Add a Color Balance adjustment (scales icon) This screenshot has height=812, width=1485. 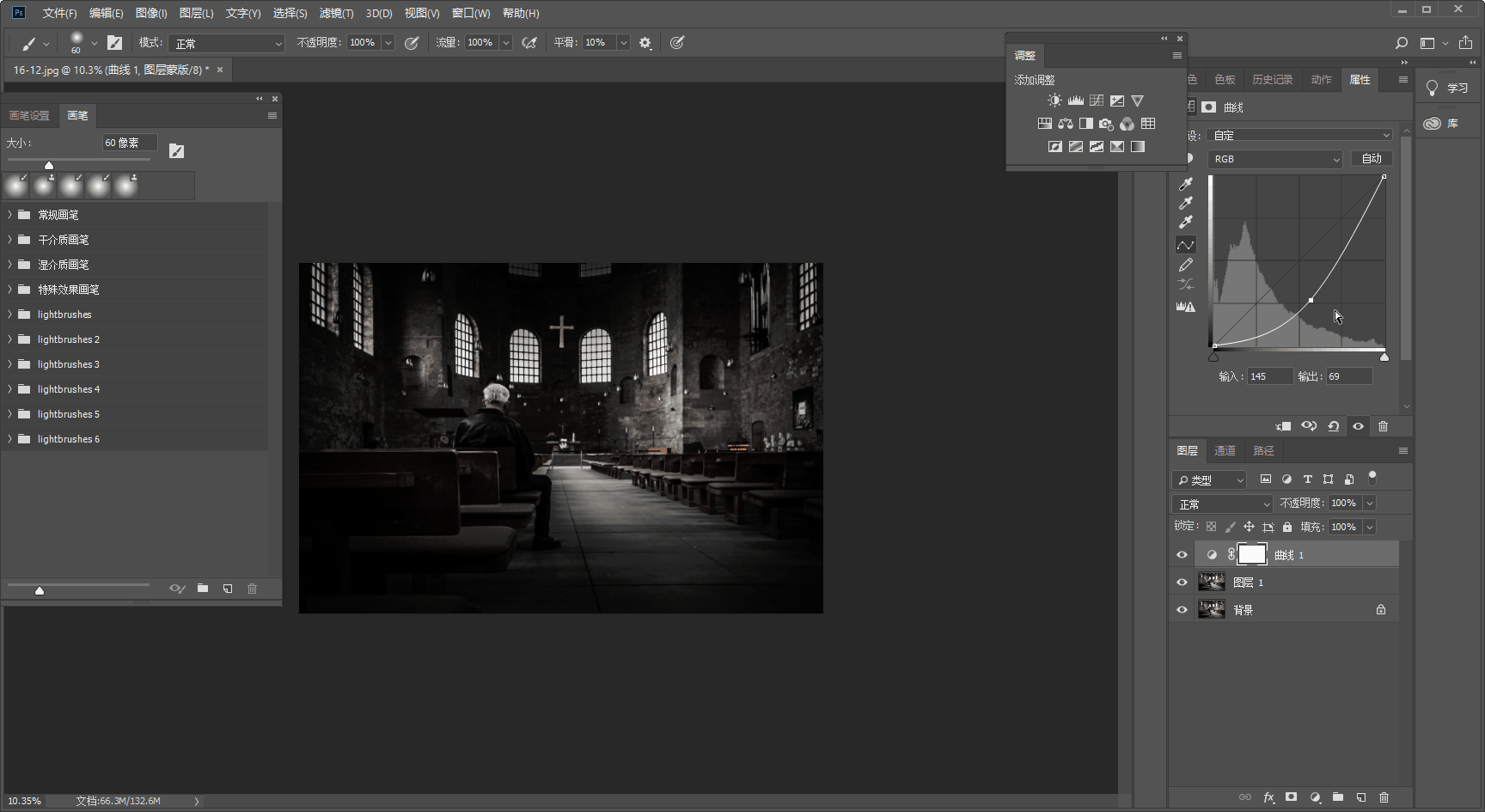tap(1066, 124)
